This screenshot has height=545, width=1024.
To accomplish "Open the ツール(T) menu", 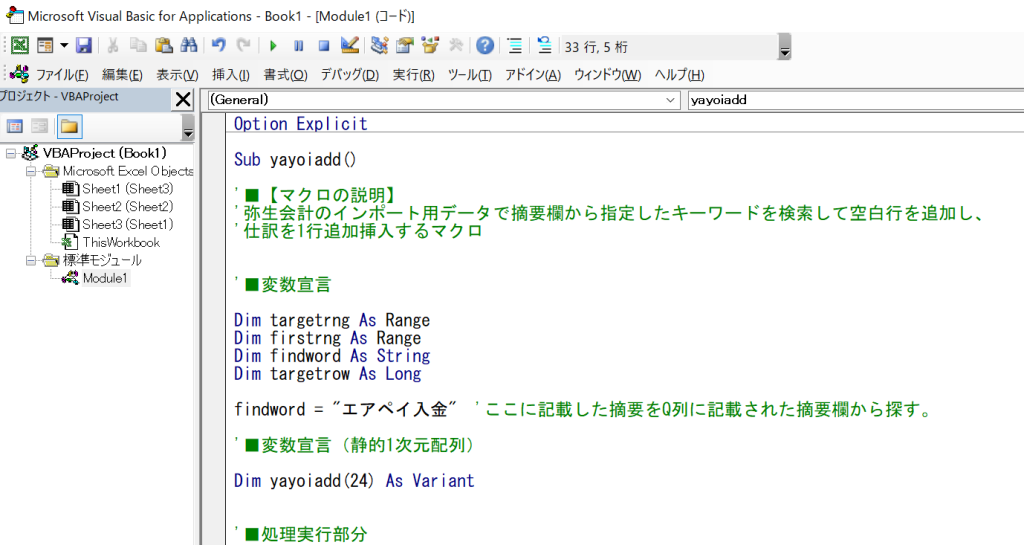I will click(469, 75).
